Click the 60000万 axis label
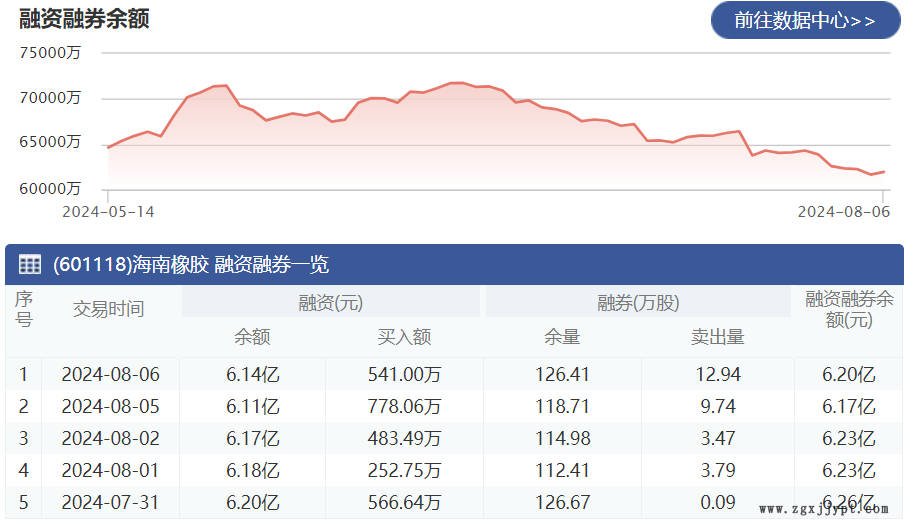This screenshot has height=531, width=916. 50,189
